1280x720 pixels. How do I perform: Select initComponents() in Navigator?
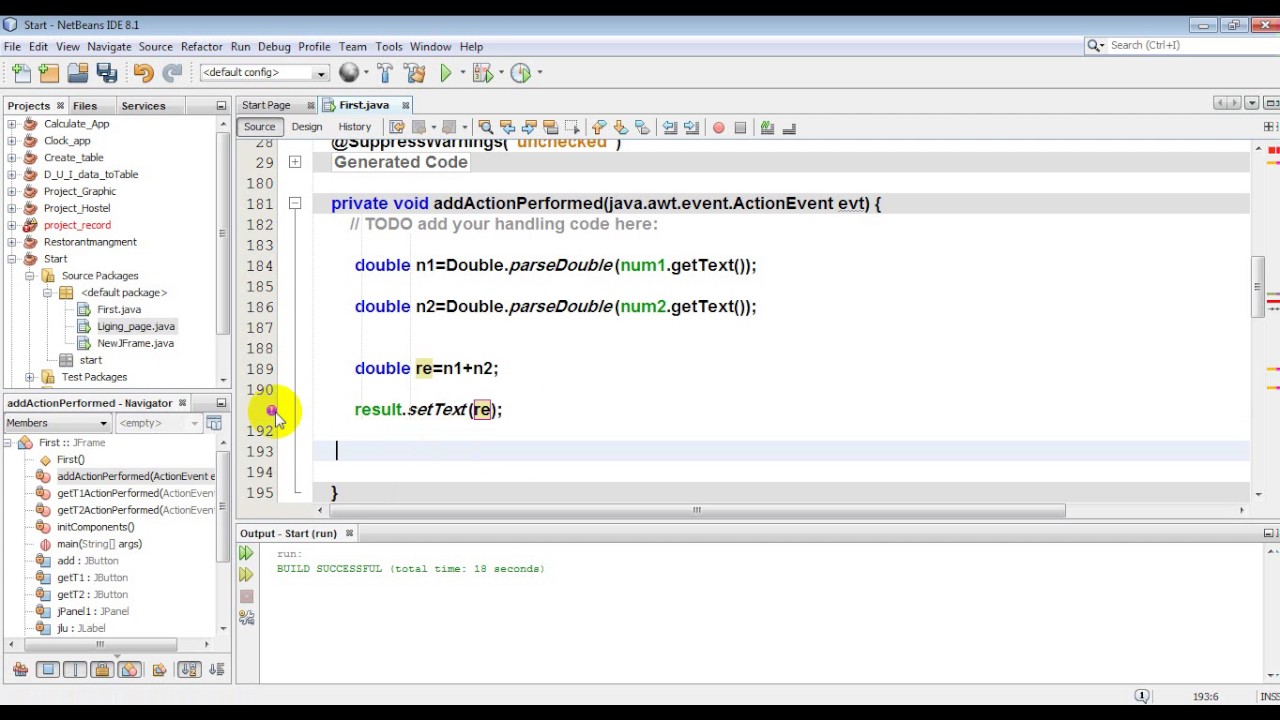pyautogui.click(x=95, y=527)
